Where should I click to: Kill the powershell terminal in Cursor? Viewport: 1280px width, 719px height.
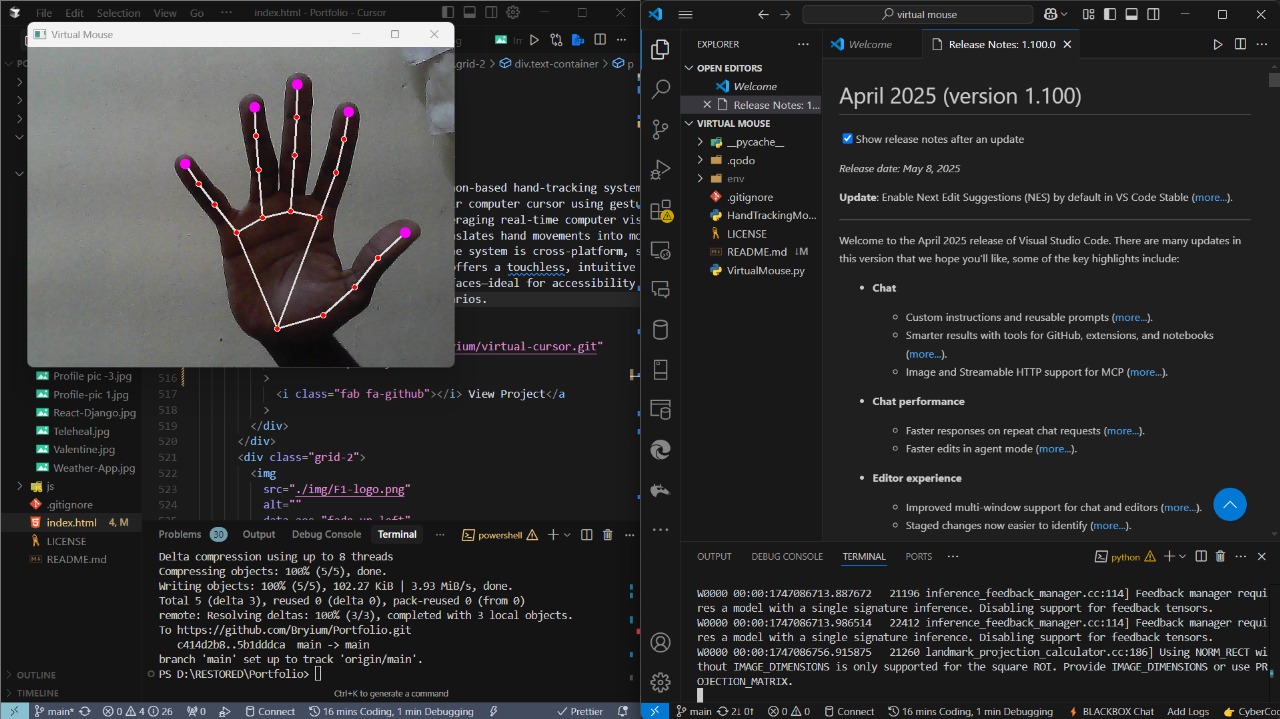(x=607, y=535)
